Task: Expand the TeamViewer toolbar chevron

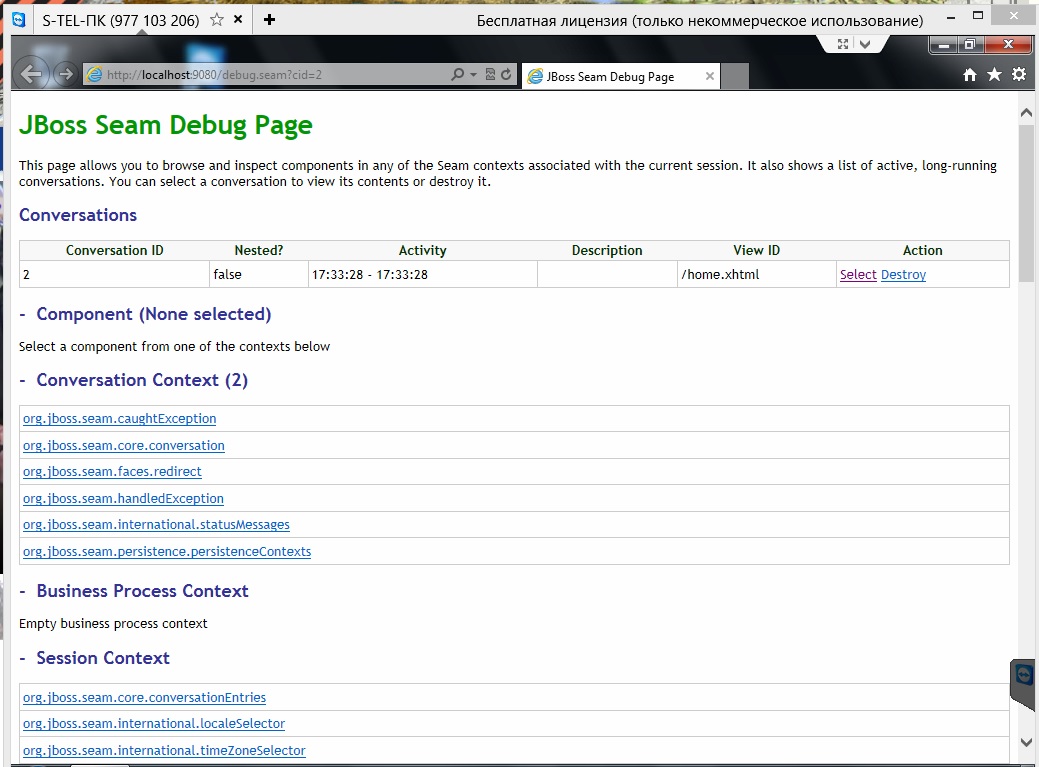Action: [865, 44]
